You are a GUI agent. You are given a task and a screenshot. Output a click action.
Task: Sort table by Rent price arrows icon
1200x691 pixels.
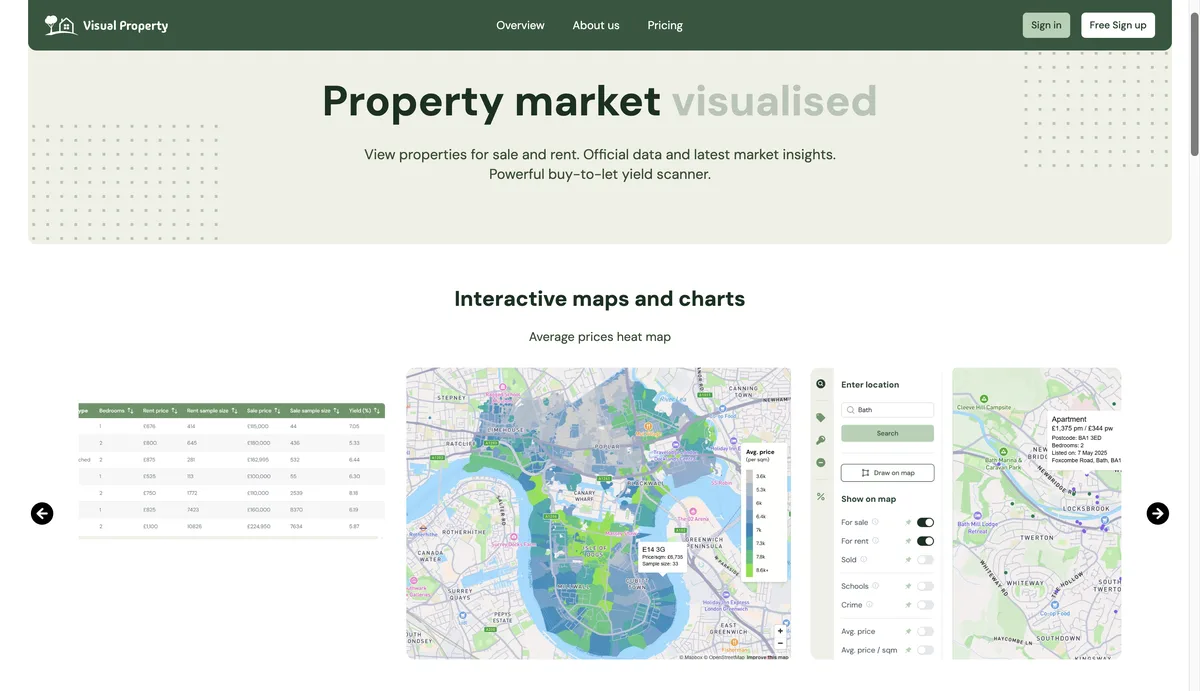coord(175,411)
